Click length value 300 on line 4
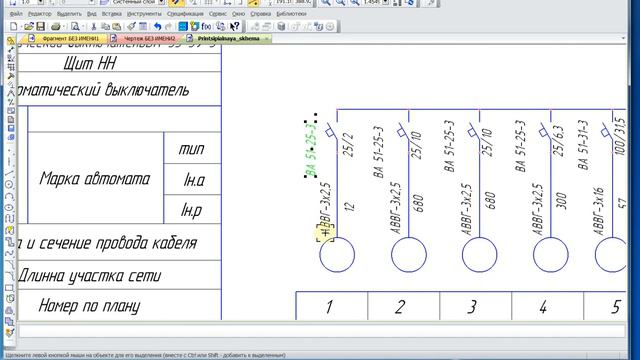 pos(561,201)
